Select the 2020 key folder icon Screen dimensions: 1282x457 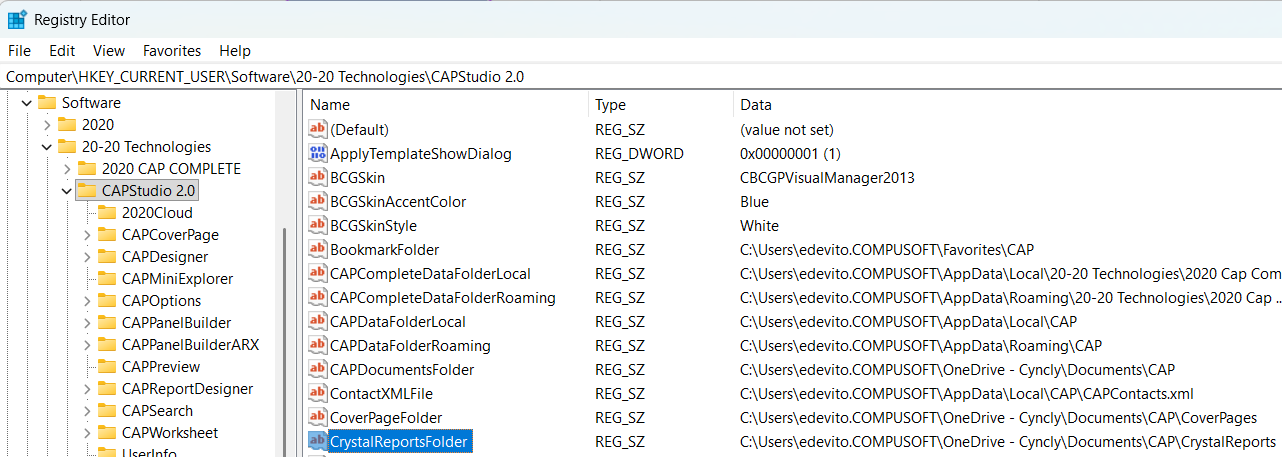(x=67, y=124)
